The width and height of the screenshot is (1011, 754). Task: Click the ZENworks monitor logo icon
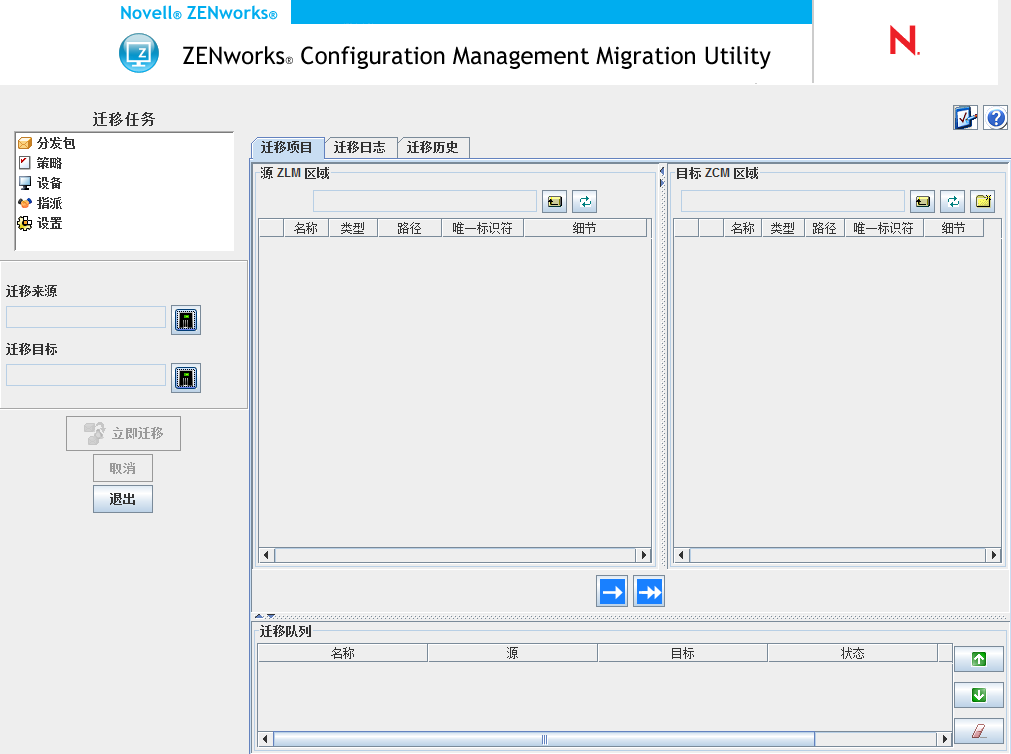(139, 53)
